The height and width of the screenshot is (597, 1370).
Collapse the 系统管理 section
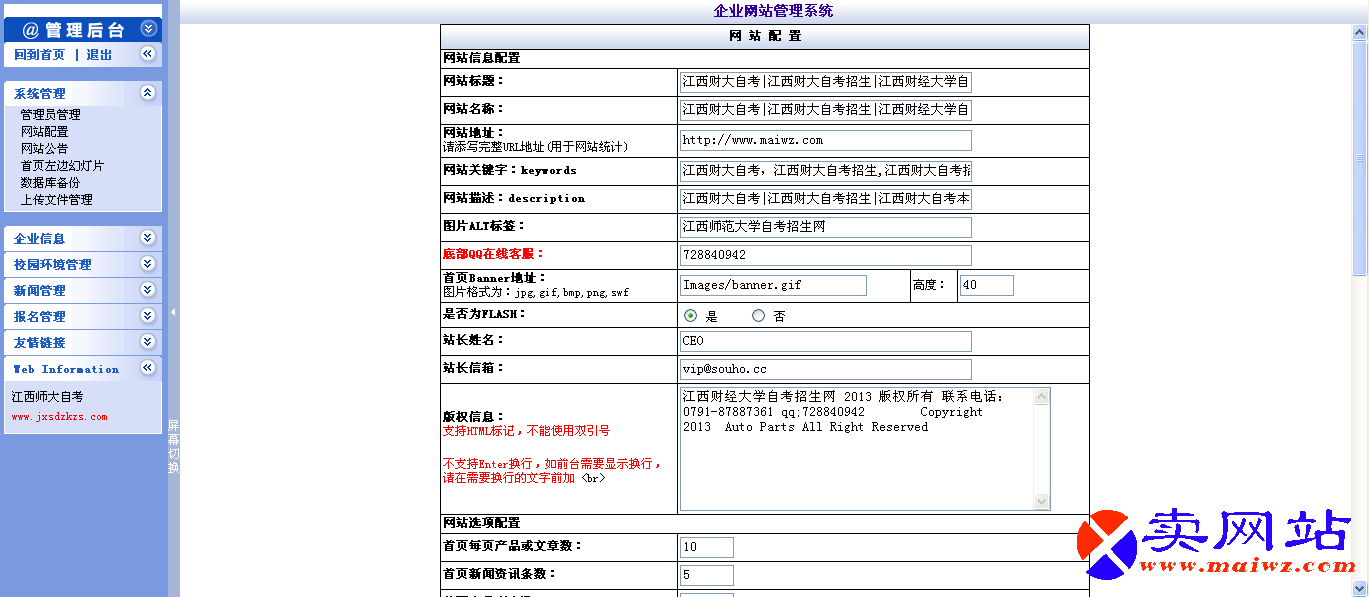coord(148,93)
